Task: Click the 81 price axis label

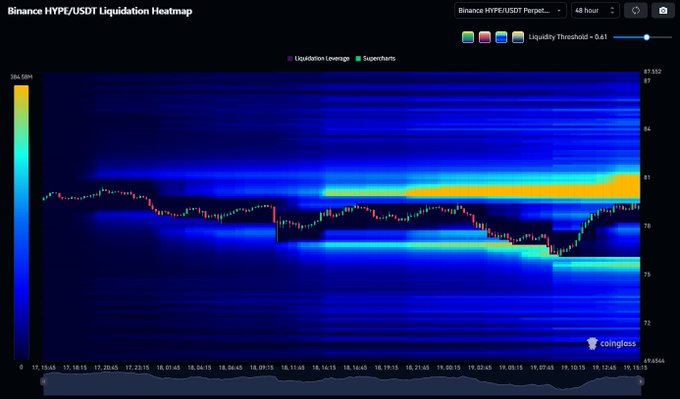Action: click(x=647, y=177)
